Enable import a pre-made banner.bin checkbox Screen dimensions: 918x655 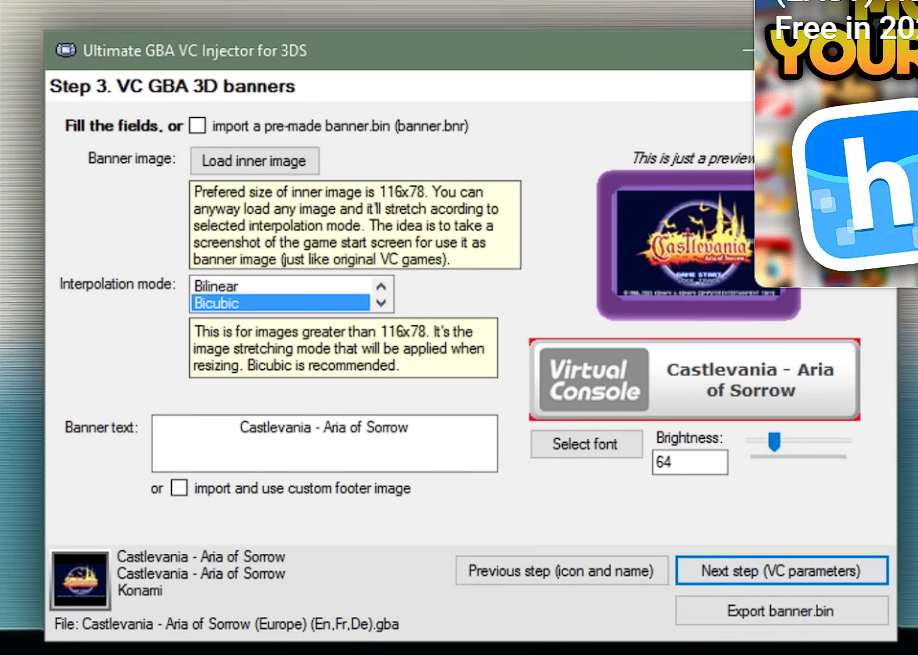point(197,125)
